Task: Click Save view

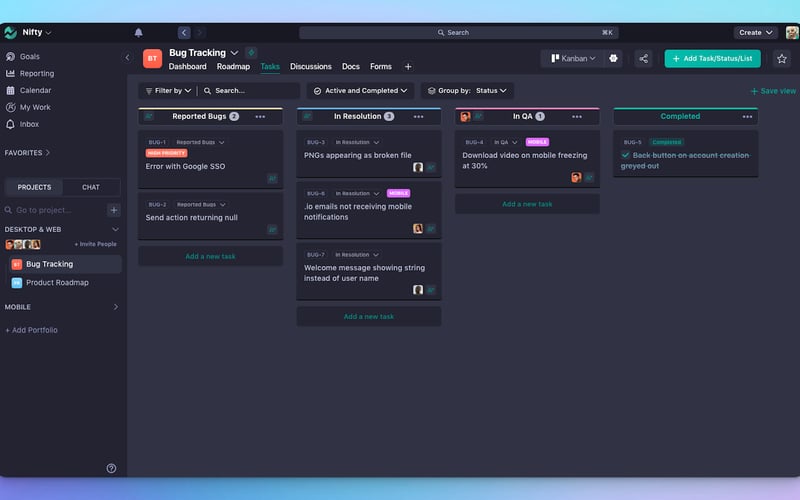Action: click(773, 91)
